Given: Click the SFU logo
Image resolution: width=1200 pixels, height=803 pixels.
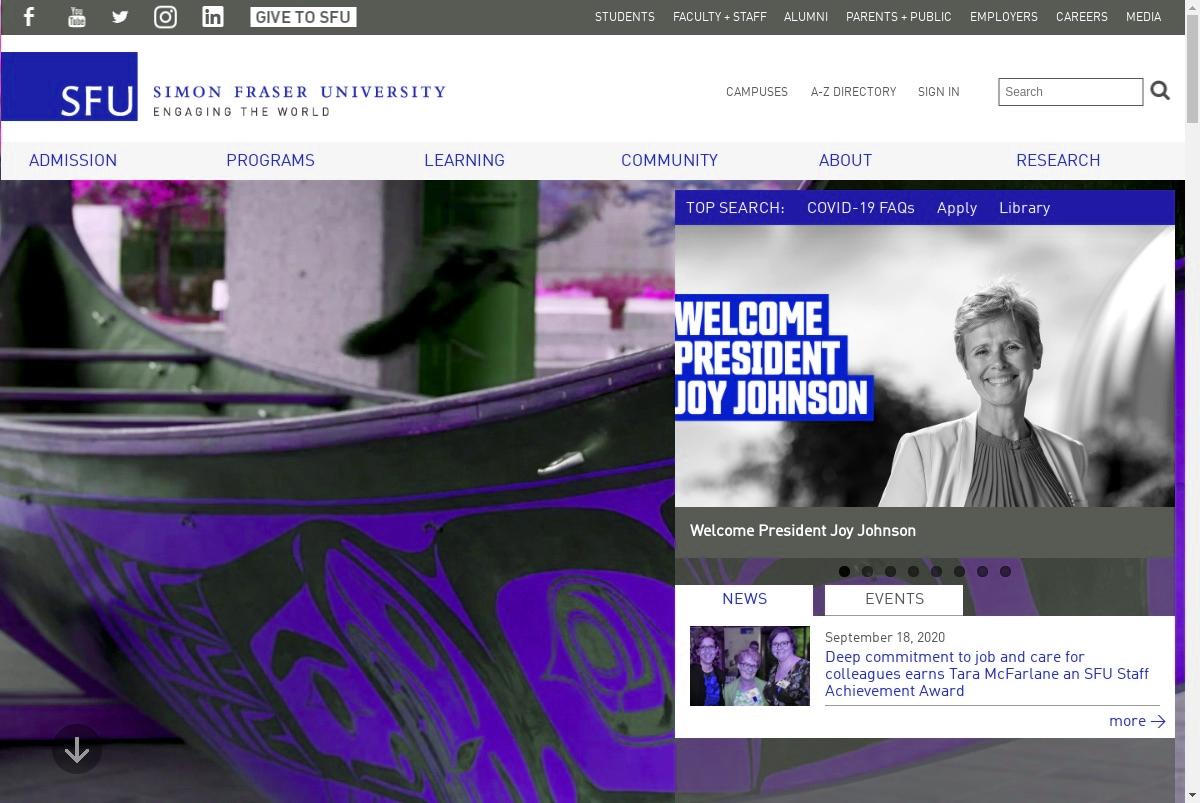Looking at the screenshot, I should point(69,87).
